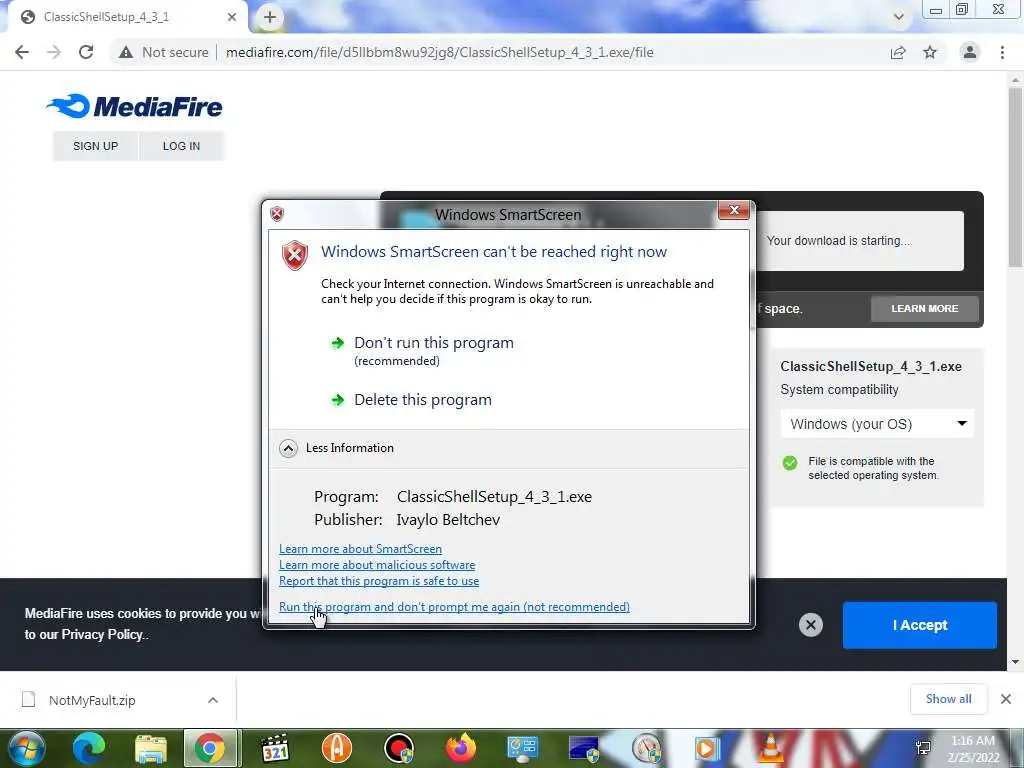Click the I Accept cookies button
This screenshot has height=768, width=1024.
[x=920, y=625]
